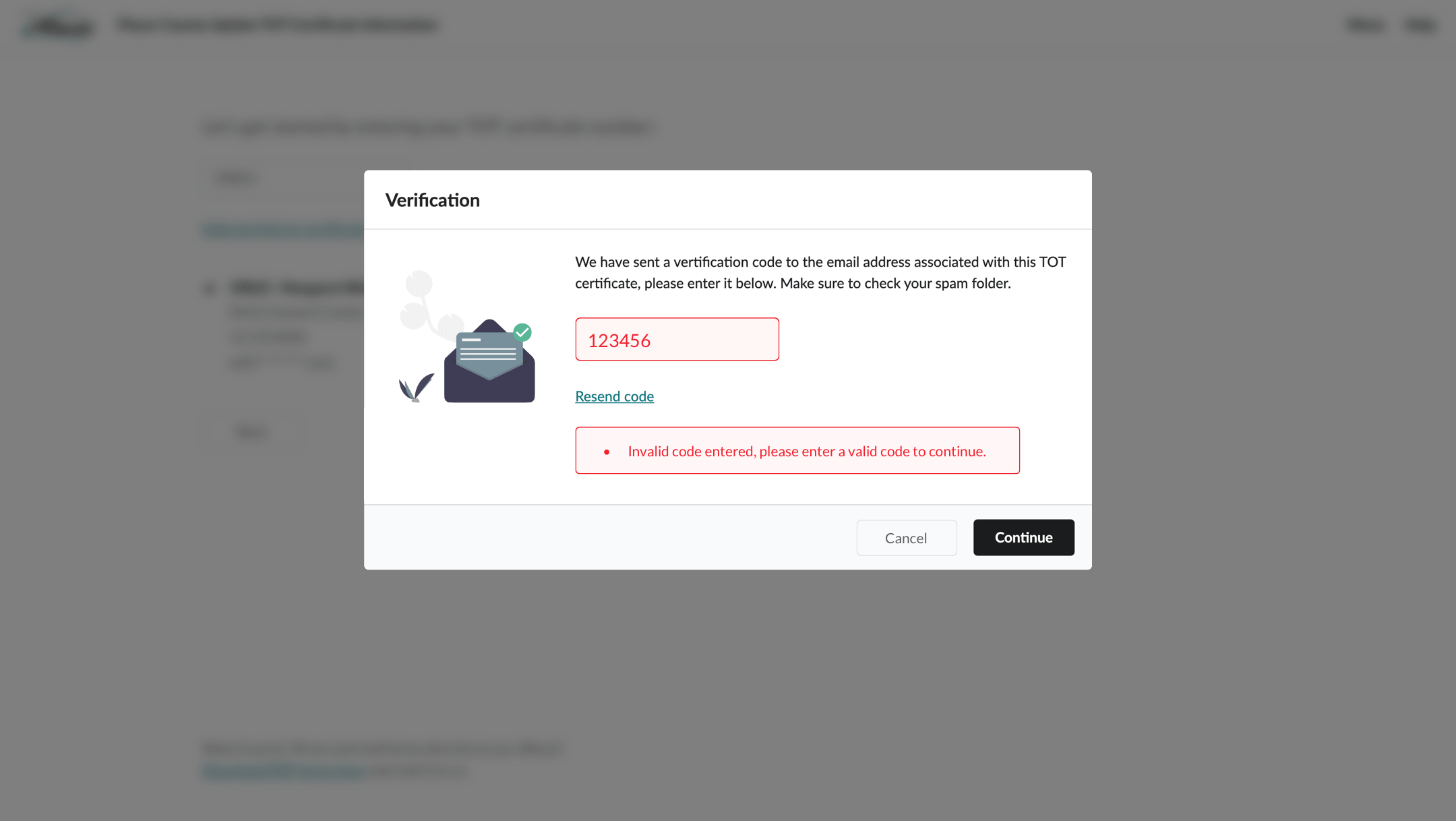Image resolution: width=1456 pixels, height=821 pixels.
Task: Click the green checkmark badge on the envelope
Action: (522, 332)
